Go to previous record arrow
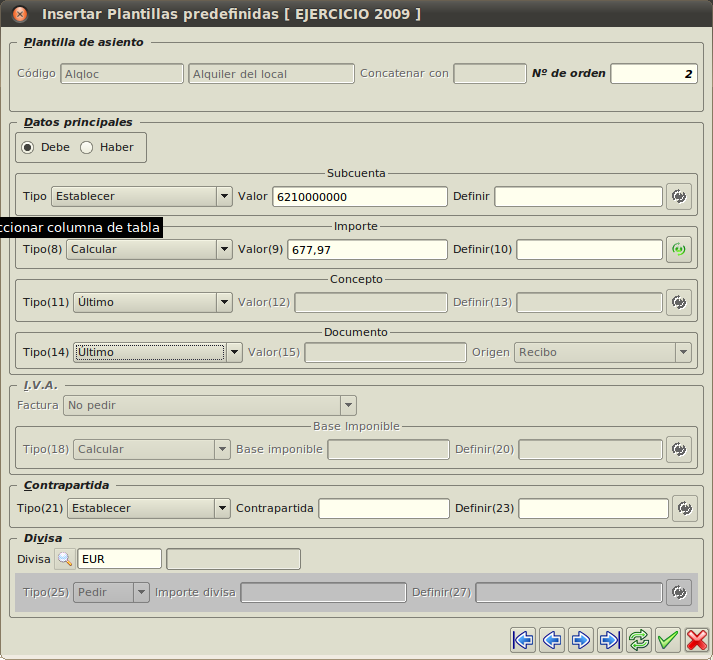 [x=552, y=640]
